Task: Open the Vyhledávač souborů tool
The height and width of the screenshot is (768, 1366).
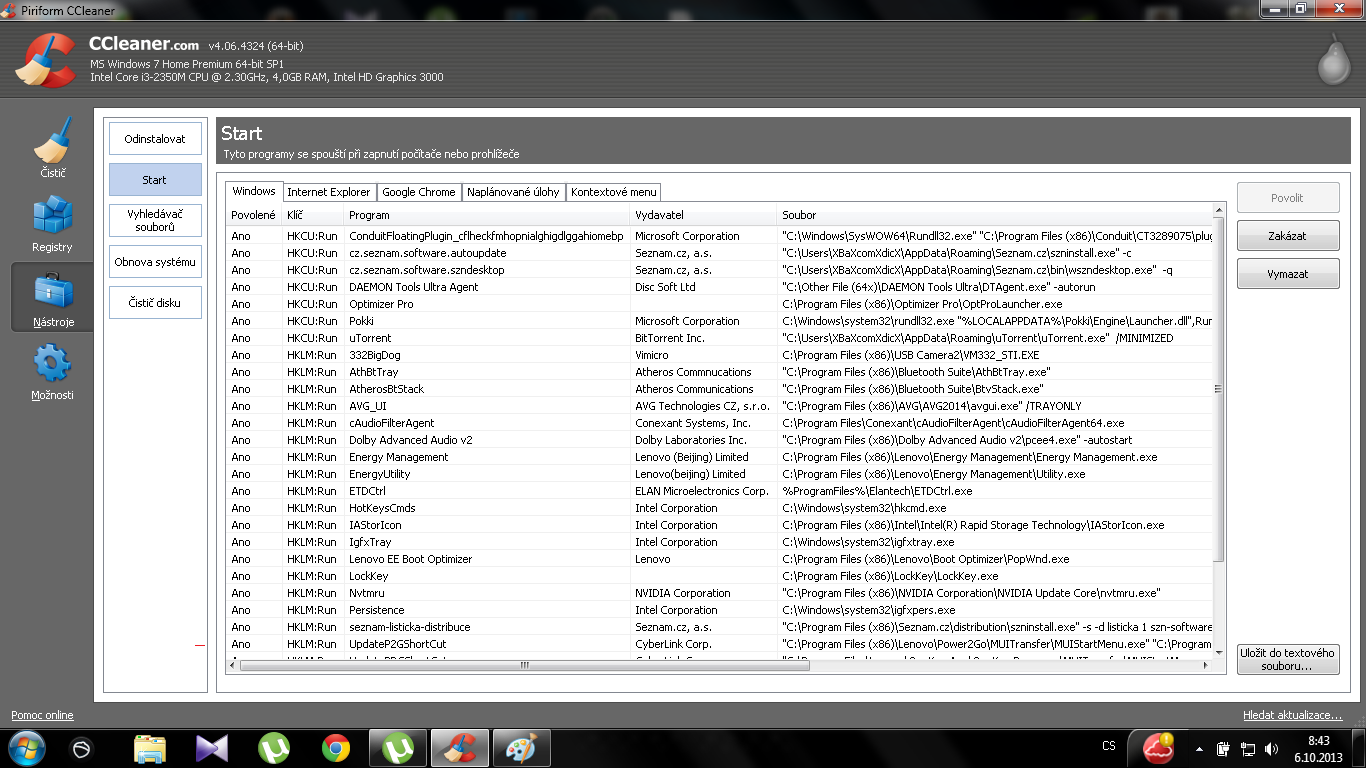Action: coord(155,221)
